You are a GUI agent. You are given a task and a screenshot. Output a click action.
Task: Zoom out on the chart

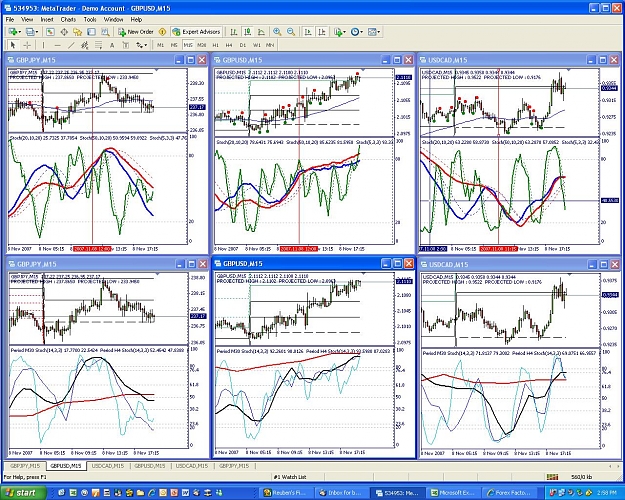(x=291, y=32)
